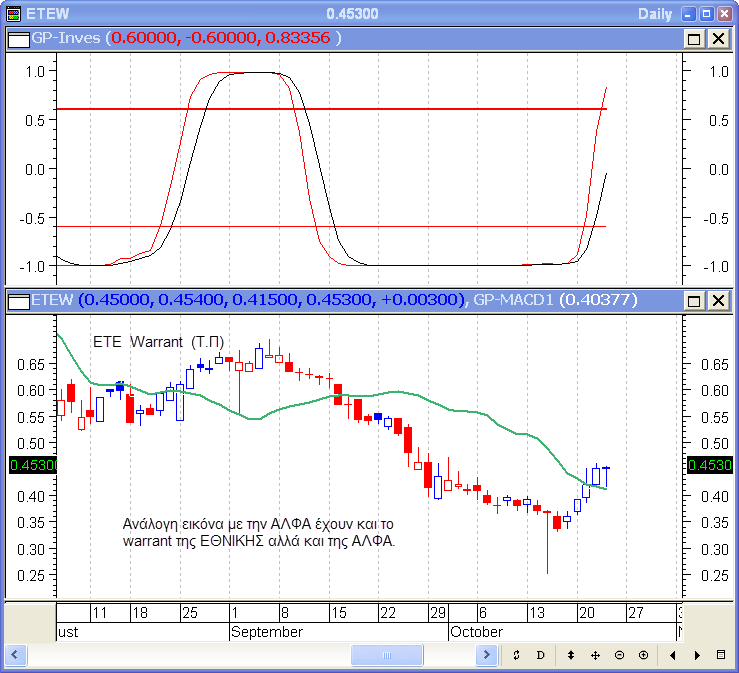Viewport: 739px width, 673px height.
Task: Click the four-way move arrows icon
Action: [595, 655]
